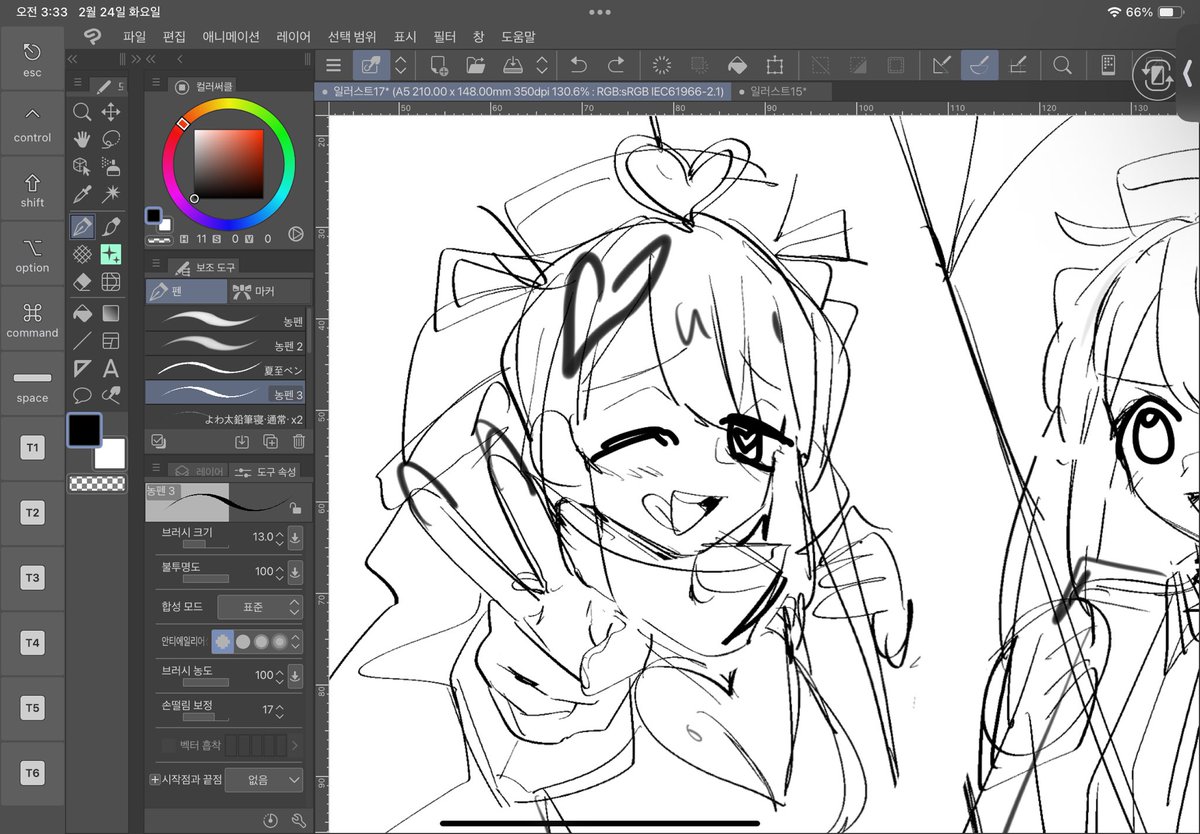Select 농펜 2 brush
This screenshot has width=1200, height=834.
point(226,343)
